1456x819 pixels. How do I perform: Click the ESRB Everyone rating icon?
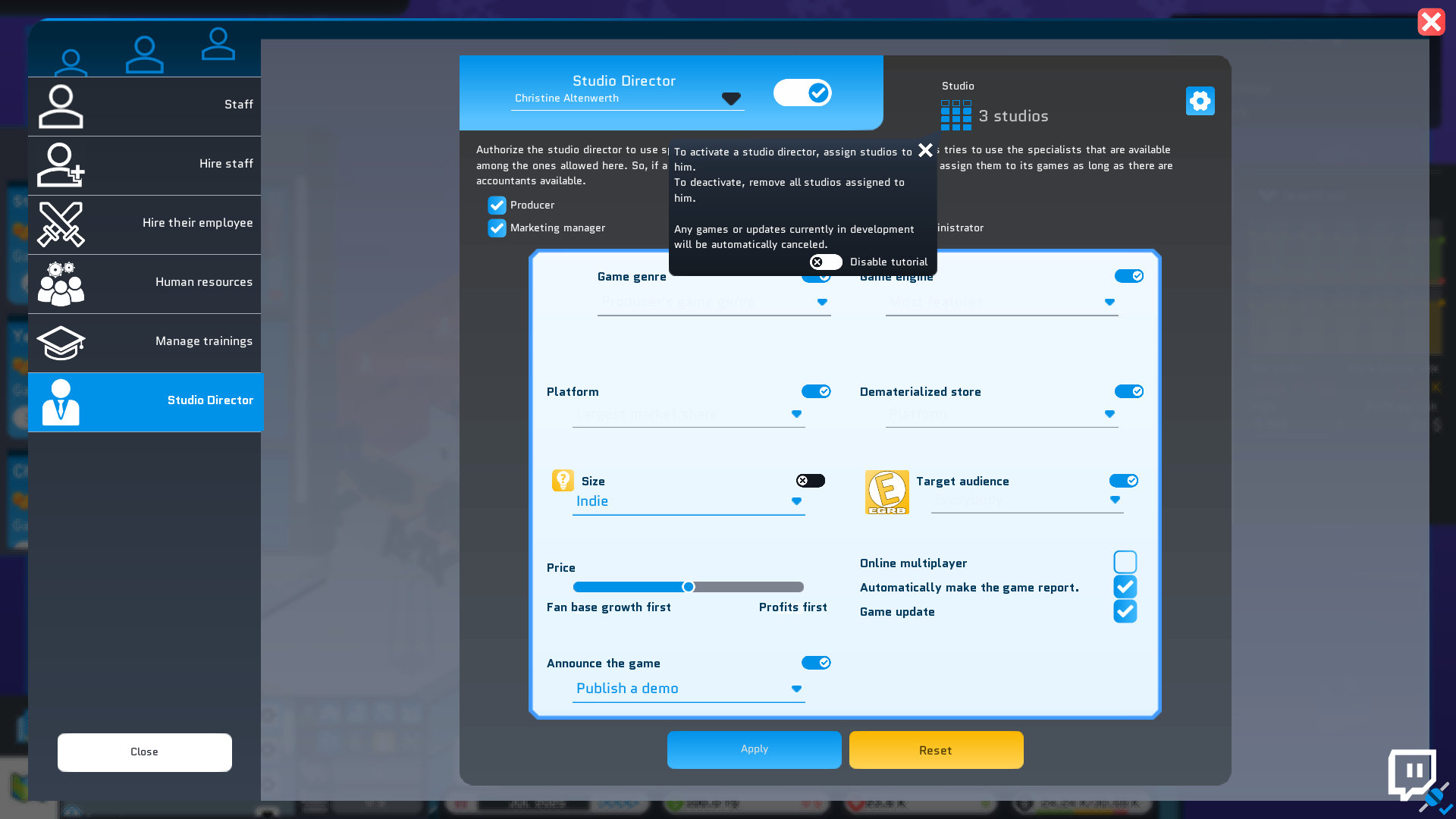[886, 491]
